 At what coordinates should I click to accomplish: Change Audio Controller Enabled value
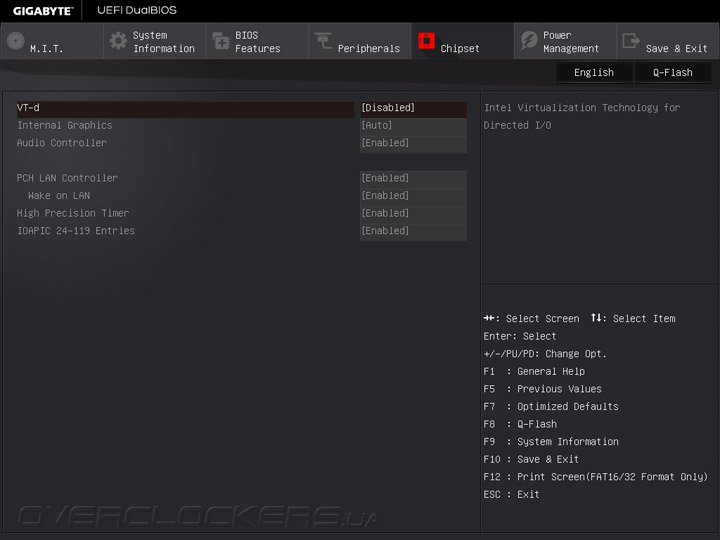pos(413,143)
